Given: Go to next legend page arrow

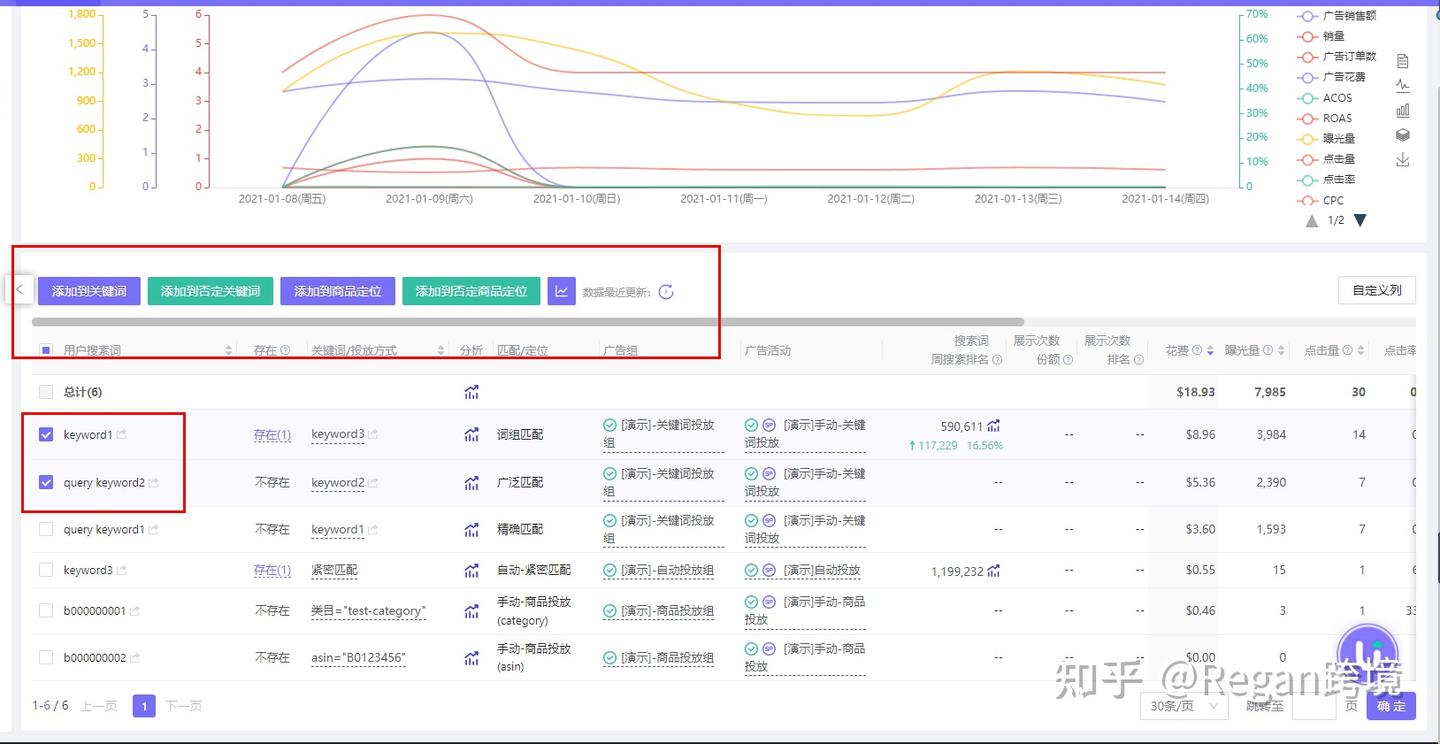Looking at the screenshot, I should [x=1360, y=220].
